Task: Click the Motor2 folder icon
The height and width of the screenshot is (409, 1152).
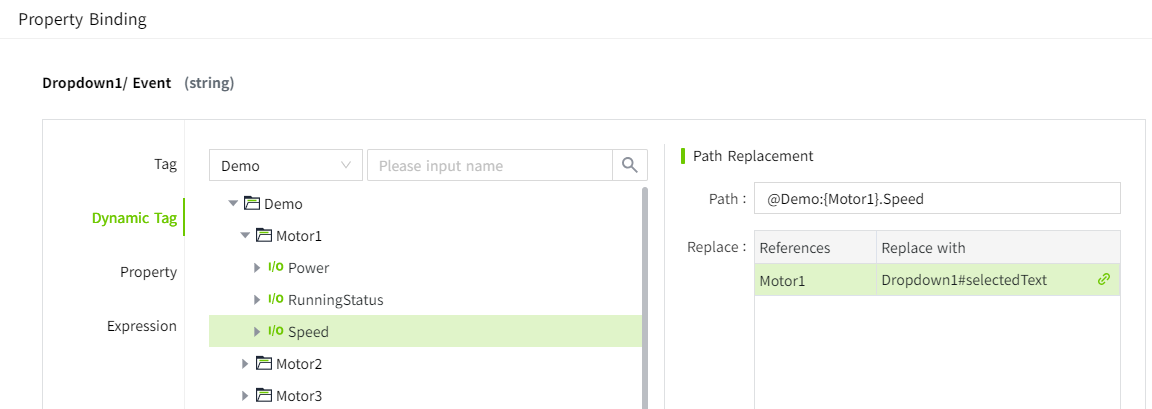Action: (264, 364)
